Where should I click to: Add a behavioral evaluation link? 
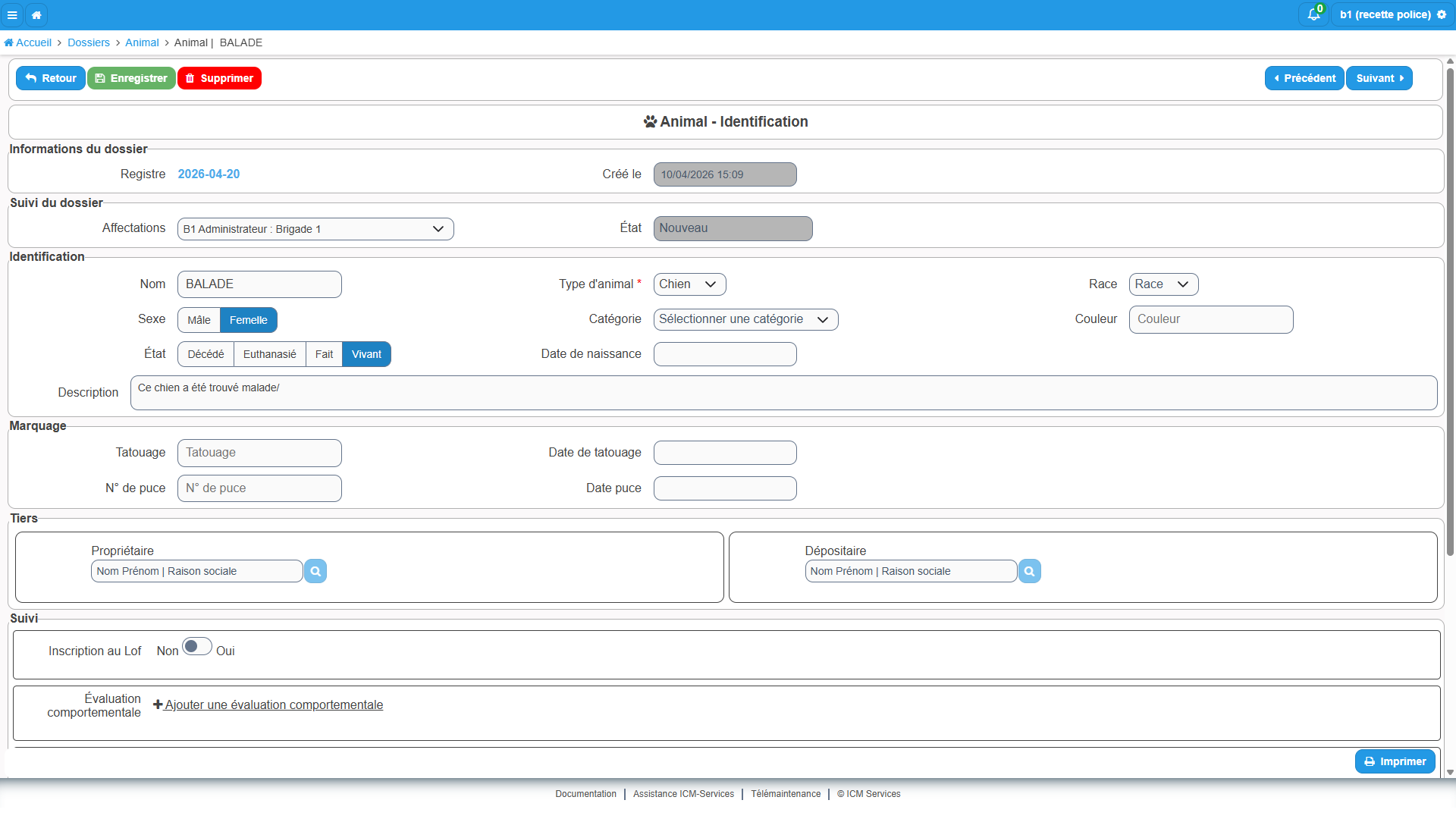pyautogui.click(x=268, y=704)
